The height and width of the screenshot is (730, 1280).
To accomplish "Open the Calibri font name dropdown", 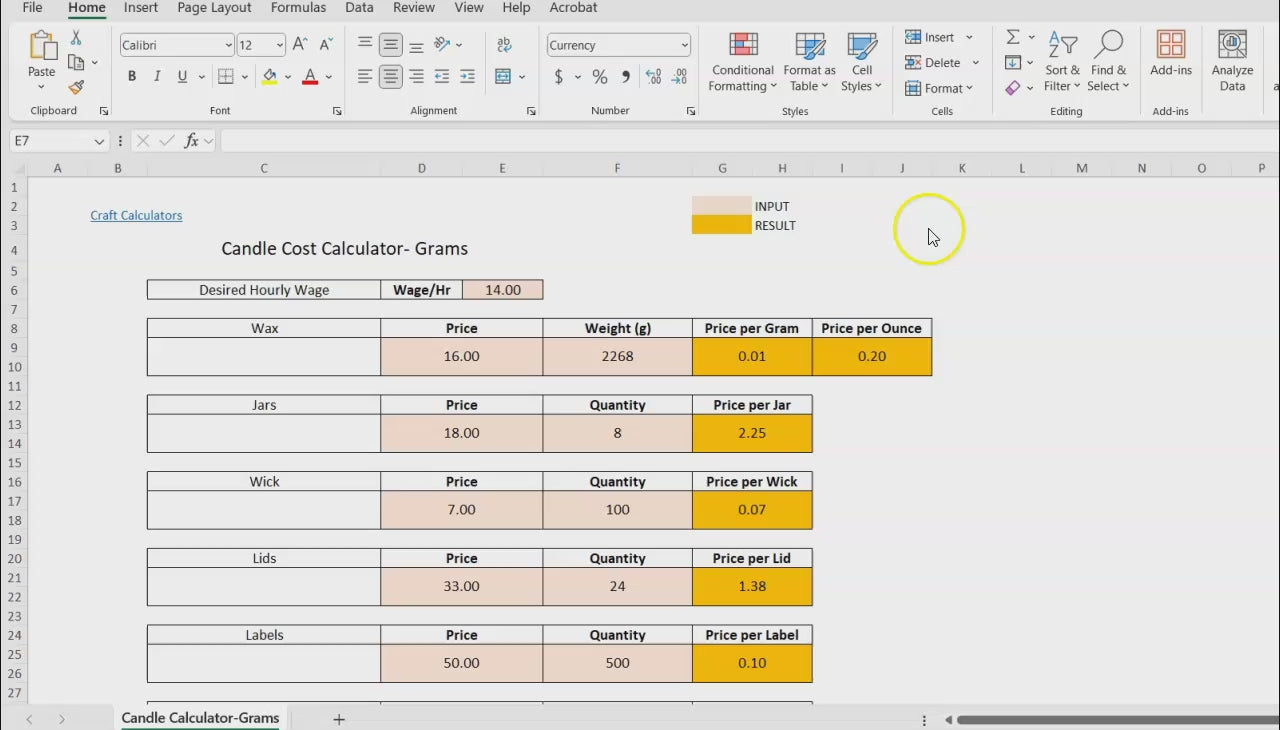I will (228, 45).
